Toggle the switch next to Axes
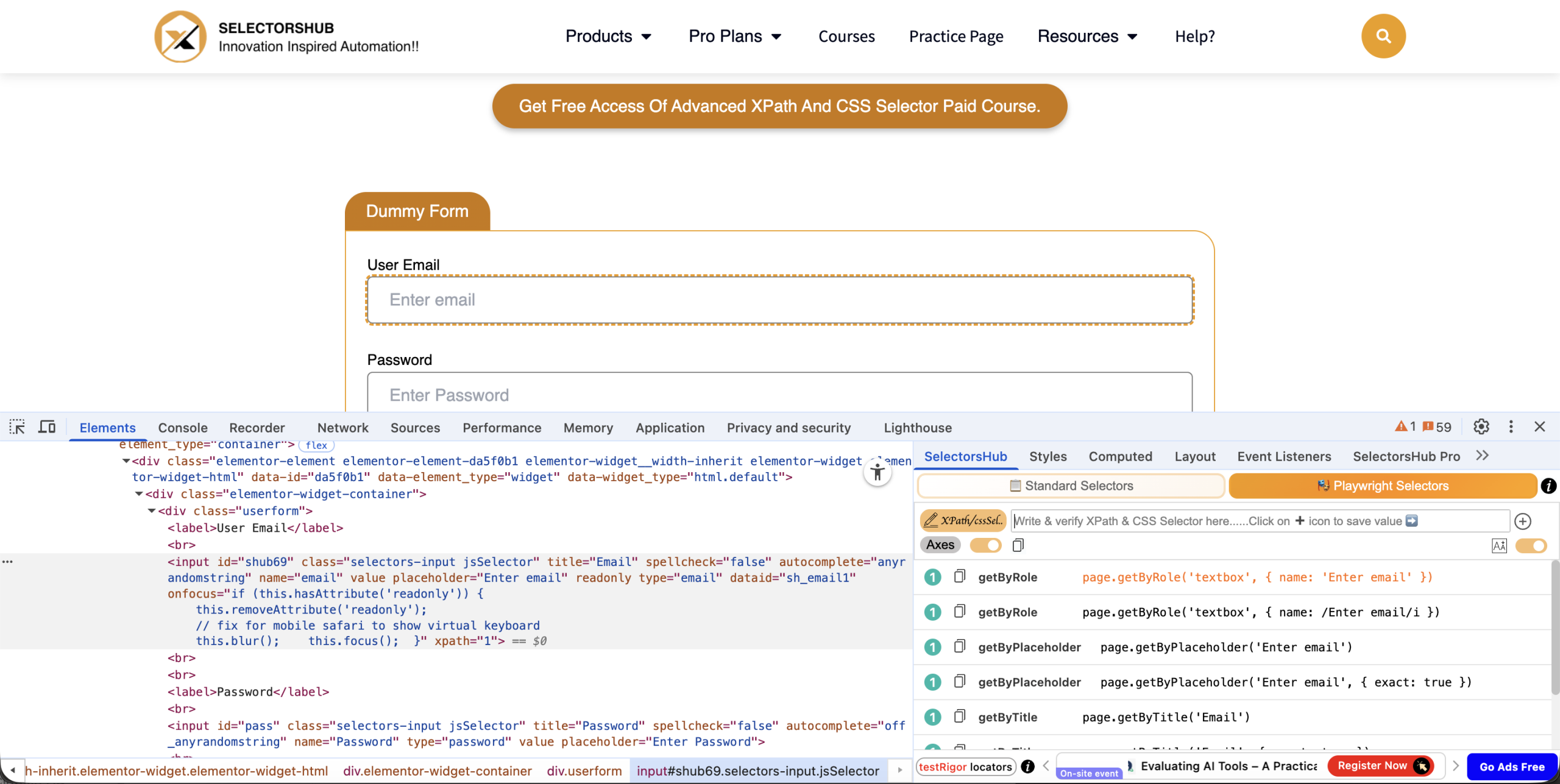 pyautogui.click(x=985, y=545)
